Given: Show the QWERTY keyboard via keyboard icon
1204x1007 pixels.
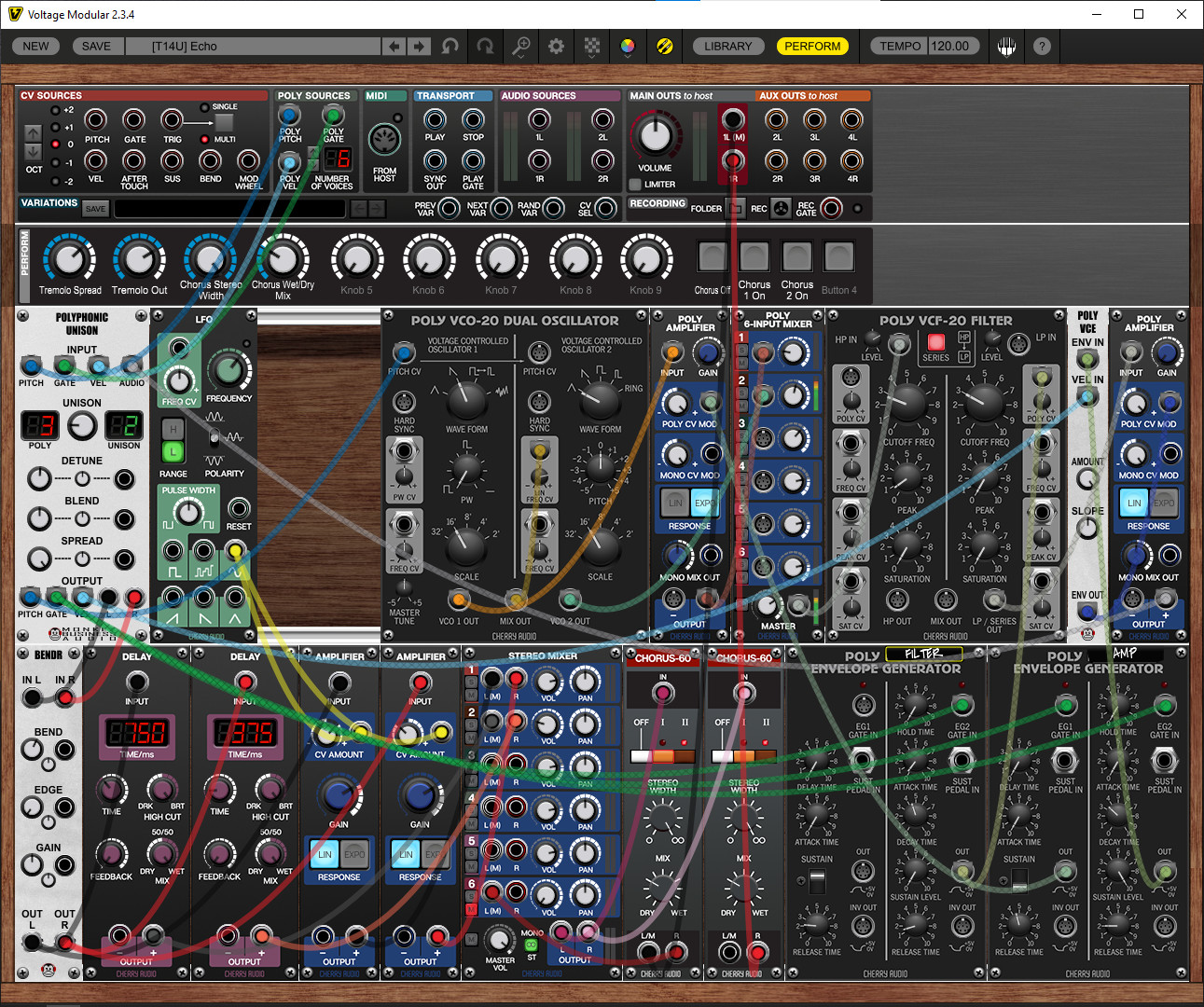Looking at the screenshot, I should tap(1006, 46).
